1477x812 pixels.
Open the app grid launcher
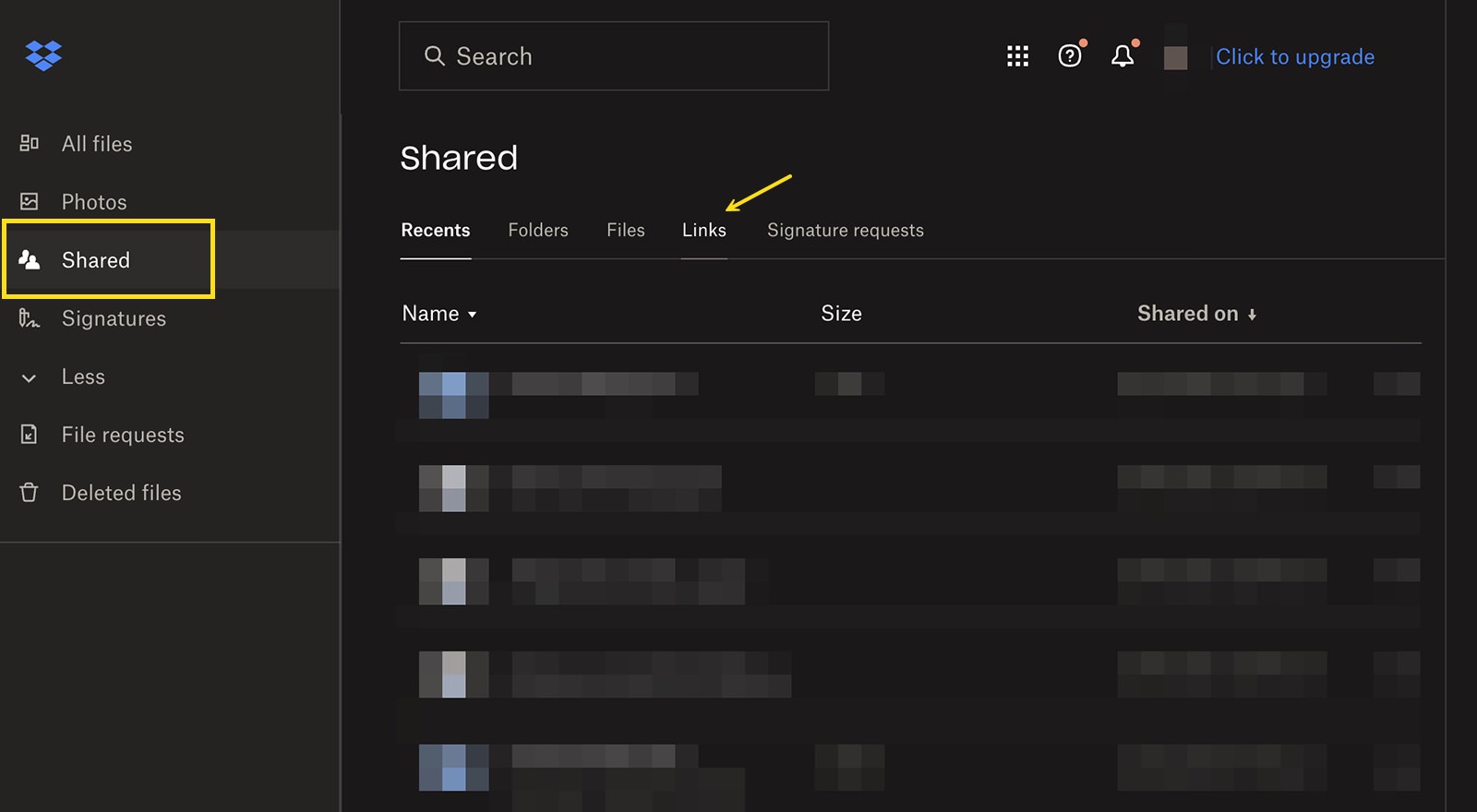(x=1017, y=56)
